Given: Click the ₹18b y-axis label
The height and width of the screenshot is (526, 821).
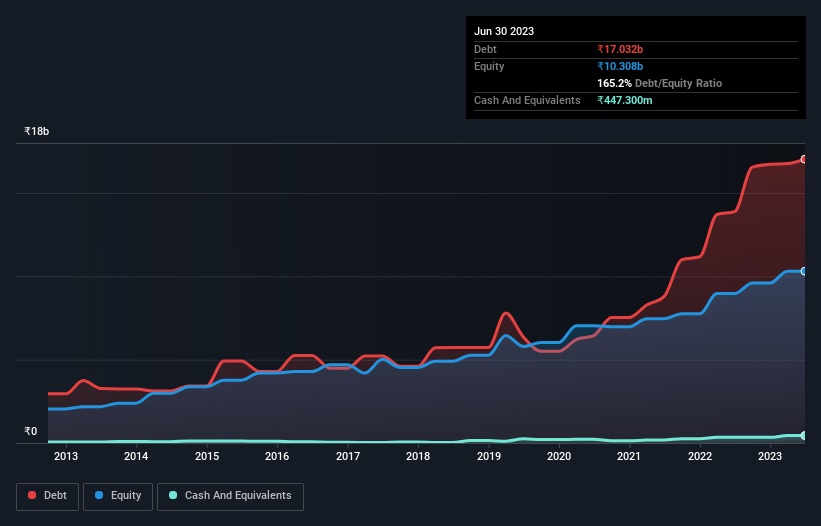Looking at the screenshot, I should pos(37,131).
